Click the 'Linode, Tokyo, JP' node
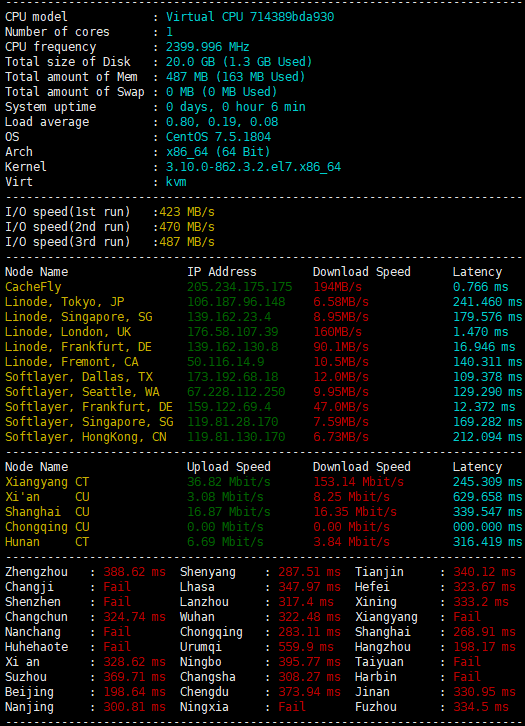This screenshot has height=726, width=525. tap(64, 302)
